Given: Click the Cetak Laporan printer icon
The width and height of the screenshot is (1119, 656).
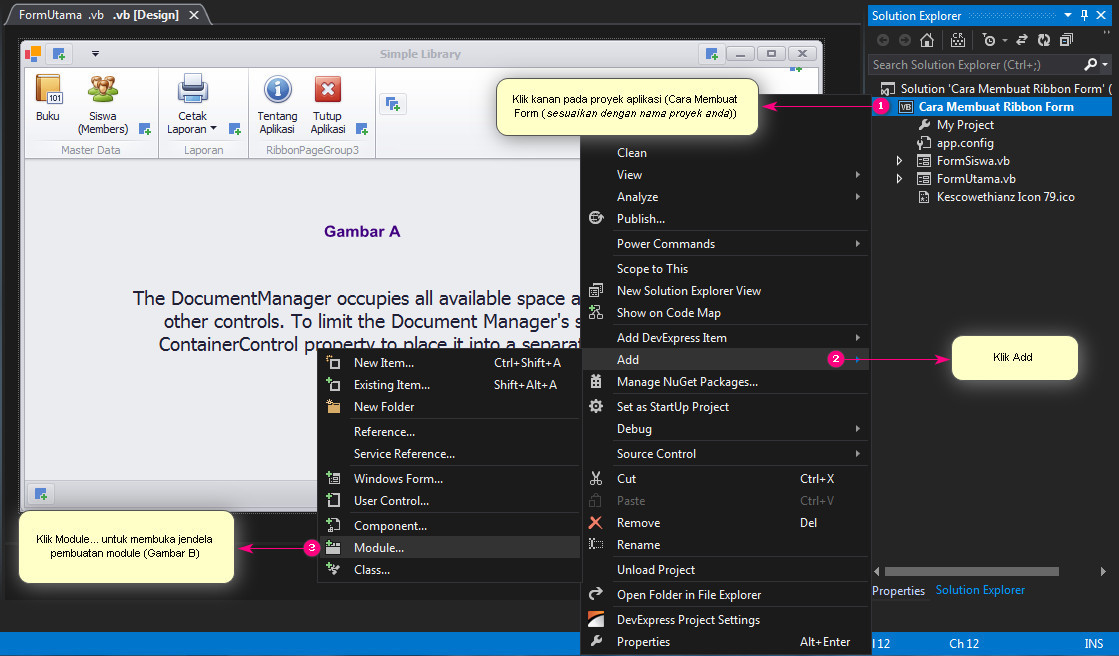Looking at the screenshot, I should coord(192,89).
